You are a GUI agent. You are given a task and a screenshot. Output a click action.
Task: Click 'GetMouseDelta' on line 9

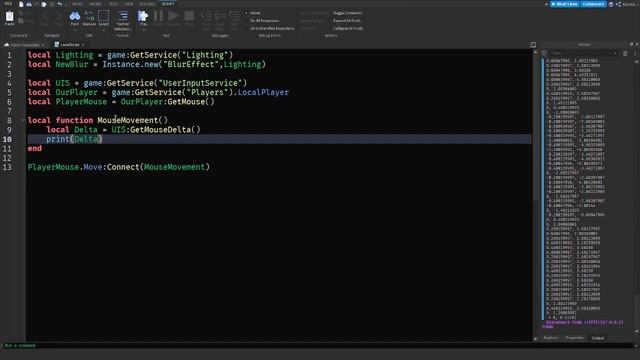point(160,130)
